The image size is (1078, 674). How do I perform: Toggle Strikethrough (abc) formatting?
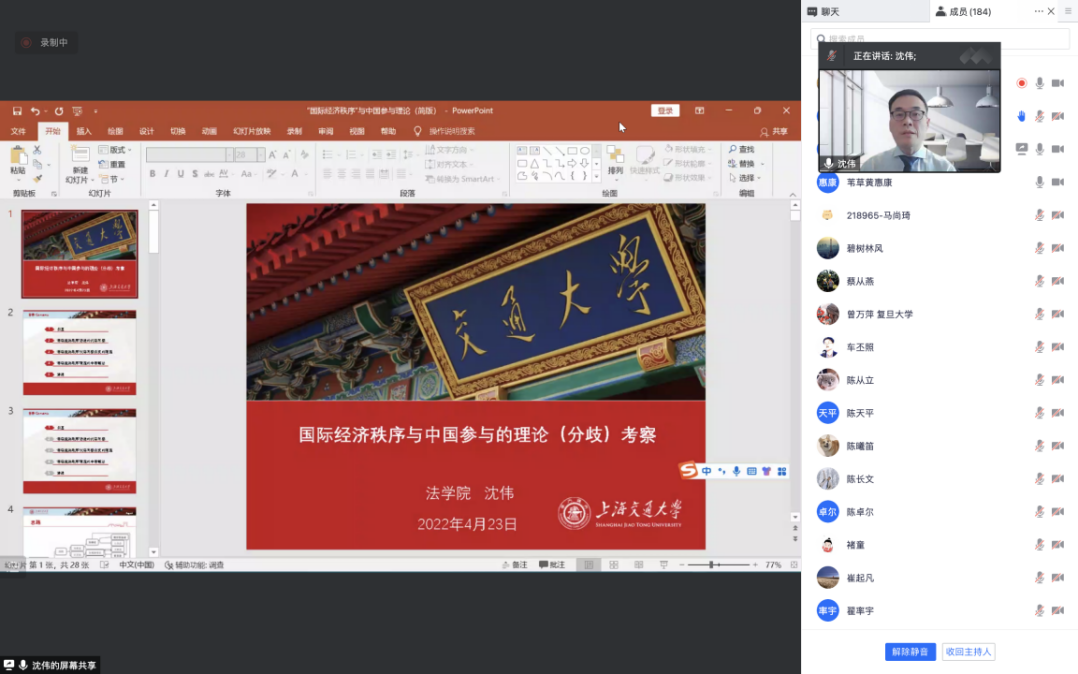pyautogui.click(x=209, y=174)
